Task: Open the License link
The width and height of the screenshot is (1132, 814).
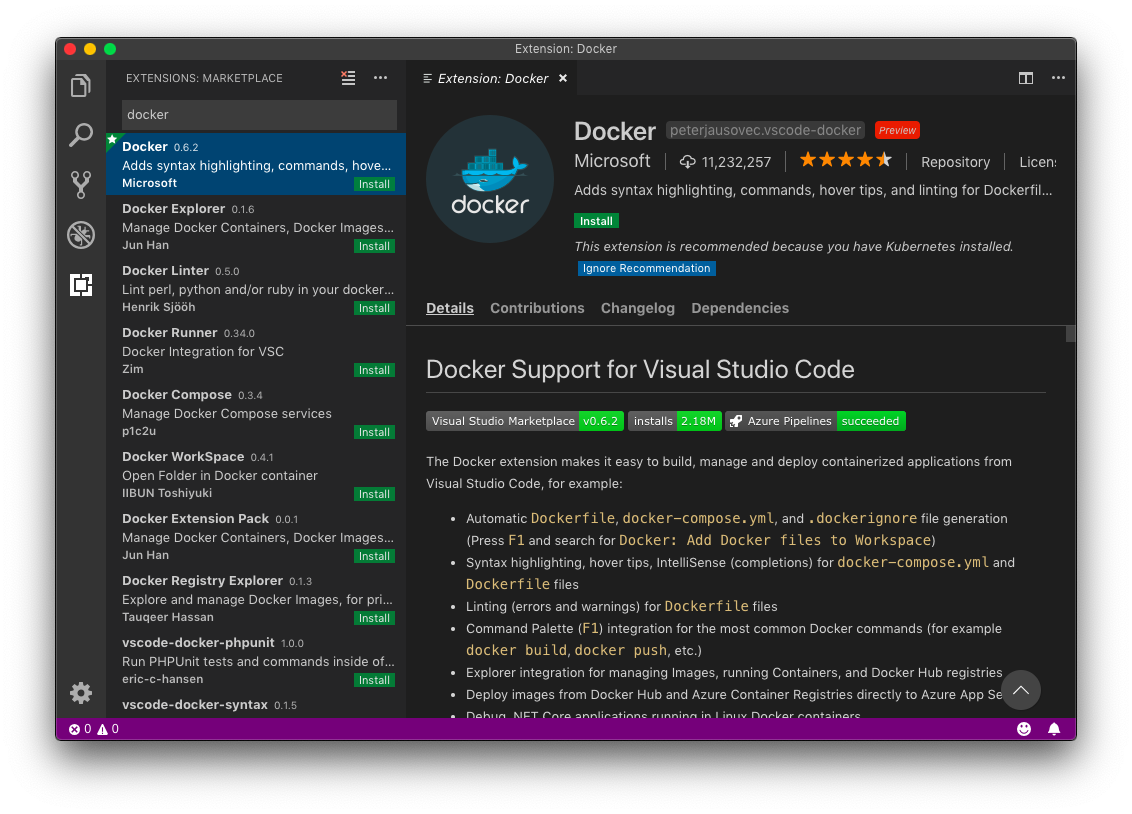Action: click(1037, 162)
